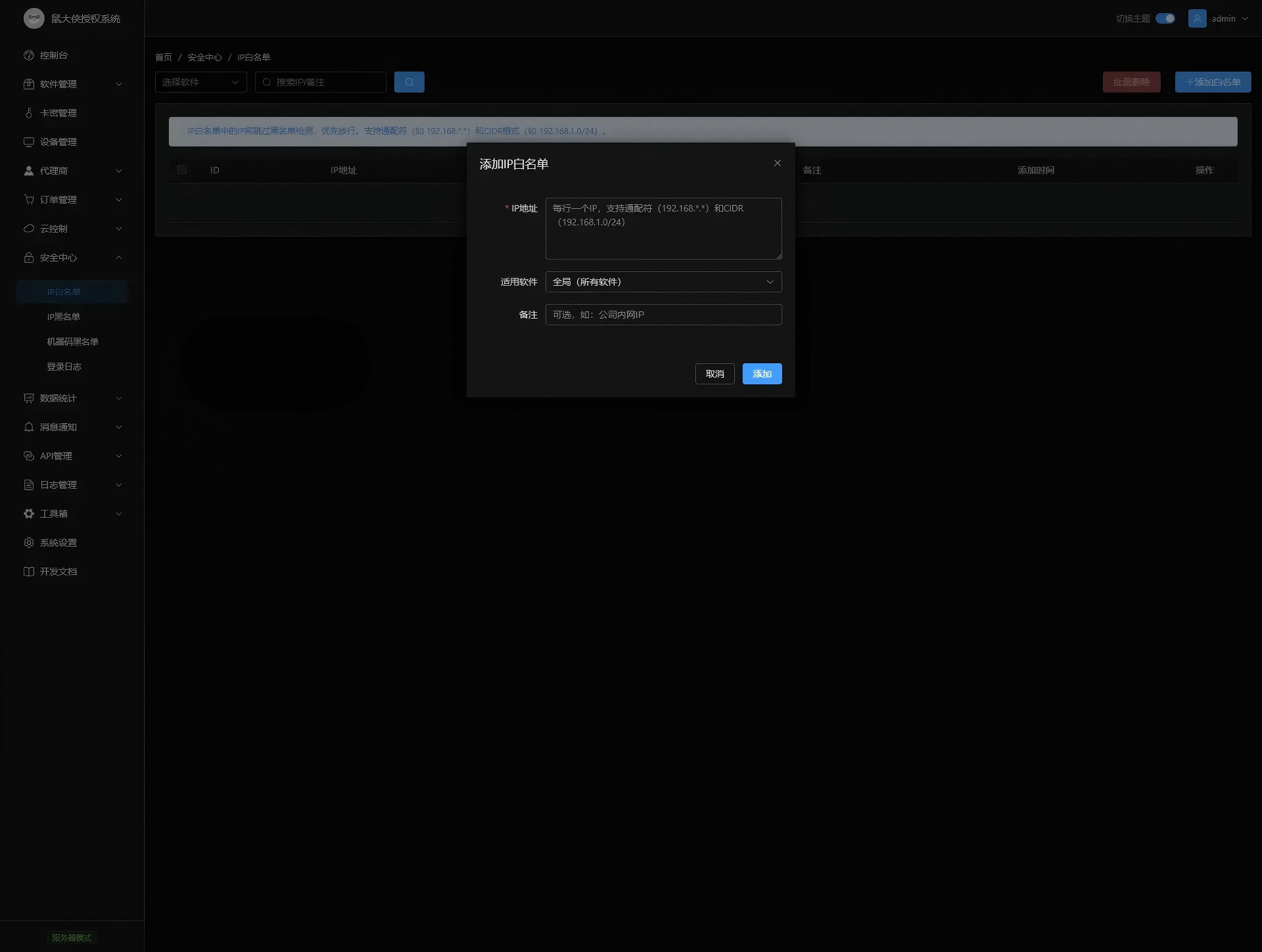Open the 选择软件 filter dropdown
Screen dimensions: 1262x952
(x=200, y=82)
